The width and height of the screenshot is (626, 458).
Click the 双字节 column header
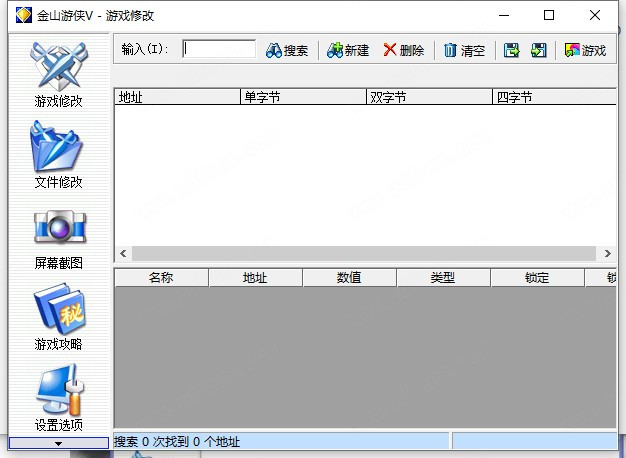click(430, 97)
